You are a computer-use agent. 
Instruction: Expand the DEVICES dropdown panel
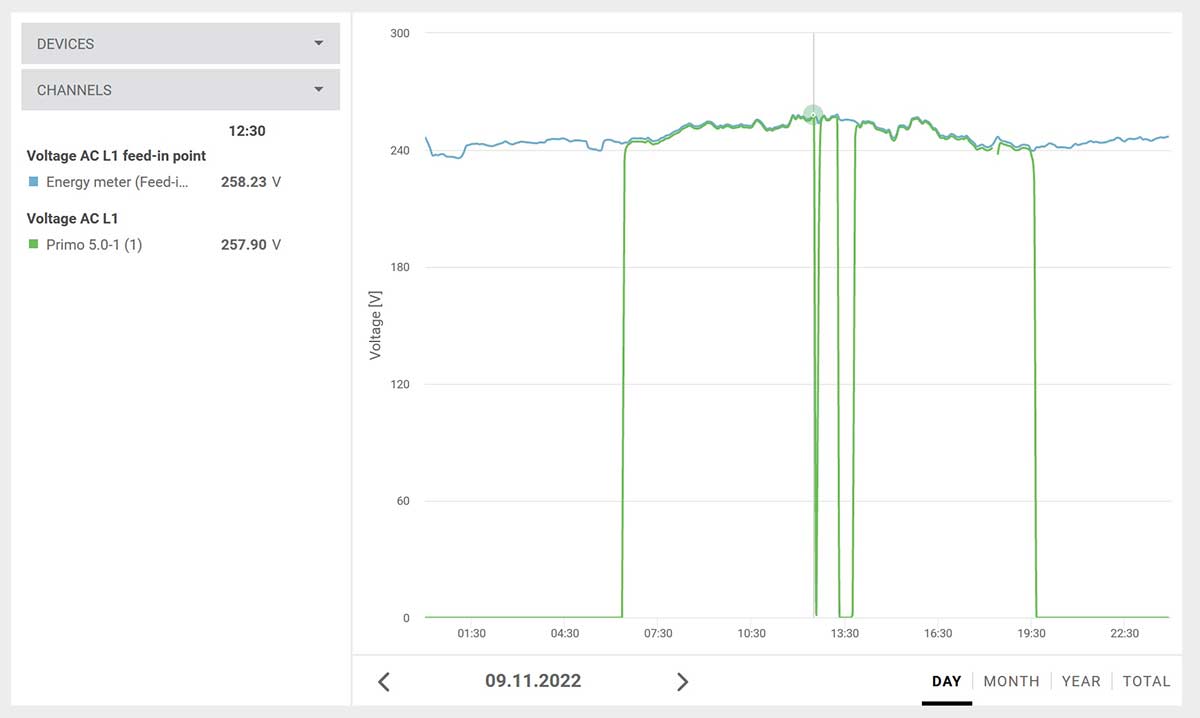181,44
